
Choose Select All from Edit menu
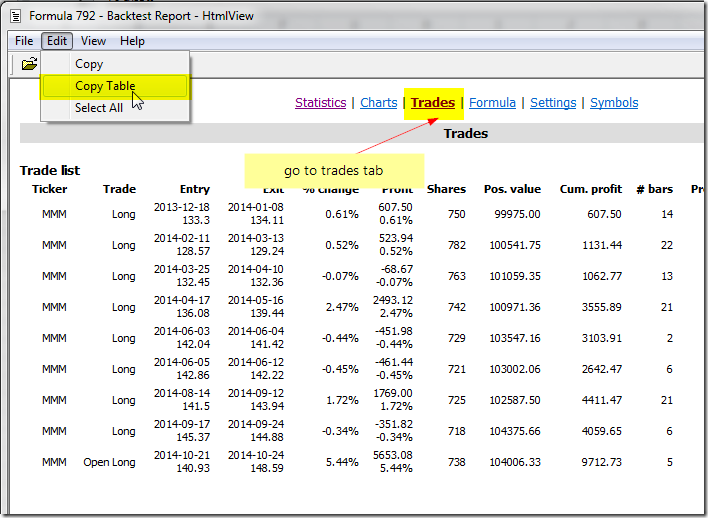pyautogui.click(x=98, y=108)
